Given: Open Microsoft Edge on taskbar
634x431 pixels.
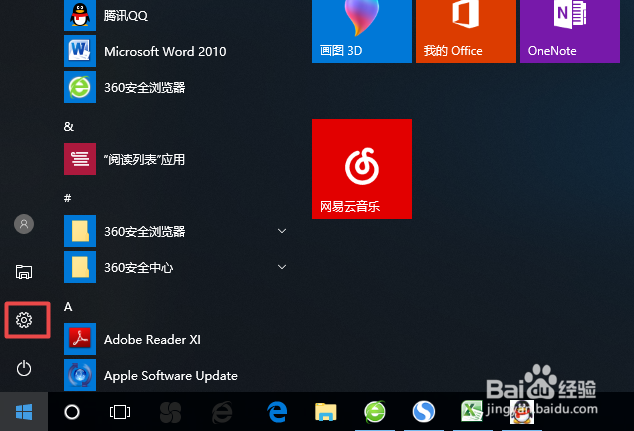Looking at the screenshot, I should 277,412.
